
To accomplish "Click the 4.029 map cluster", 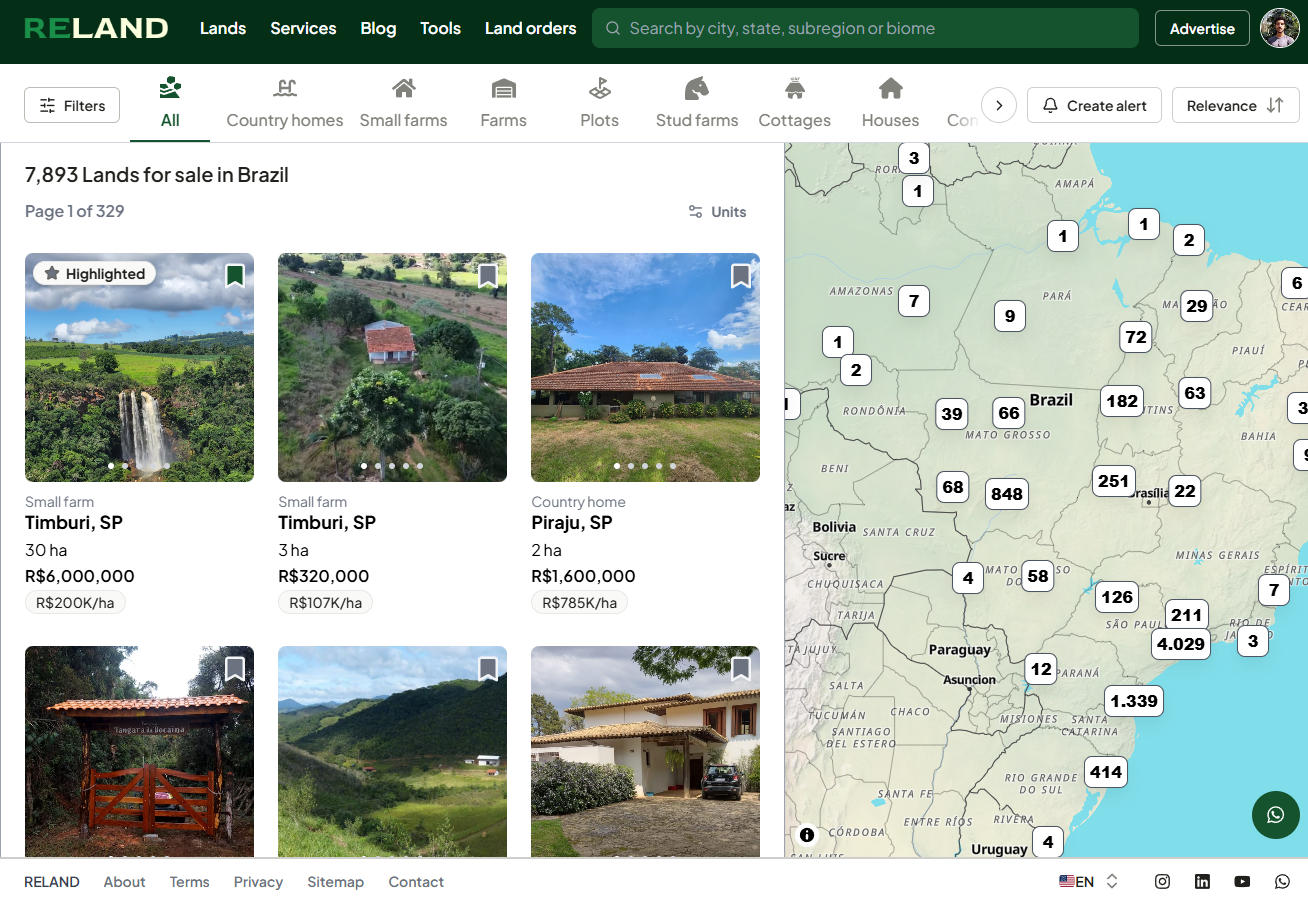I will click(x=1180, y=643).
